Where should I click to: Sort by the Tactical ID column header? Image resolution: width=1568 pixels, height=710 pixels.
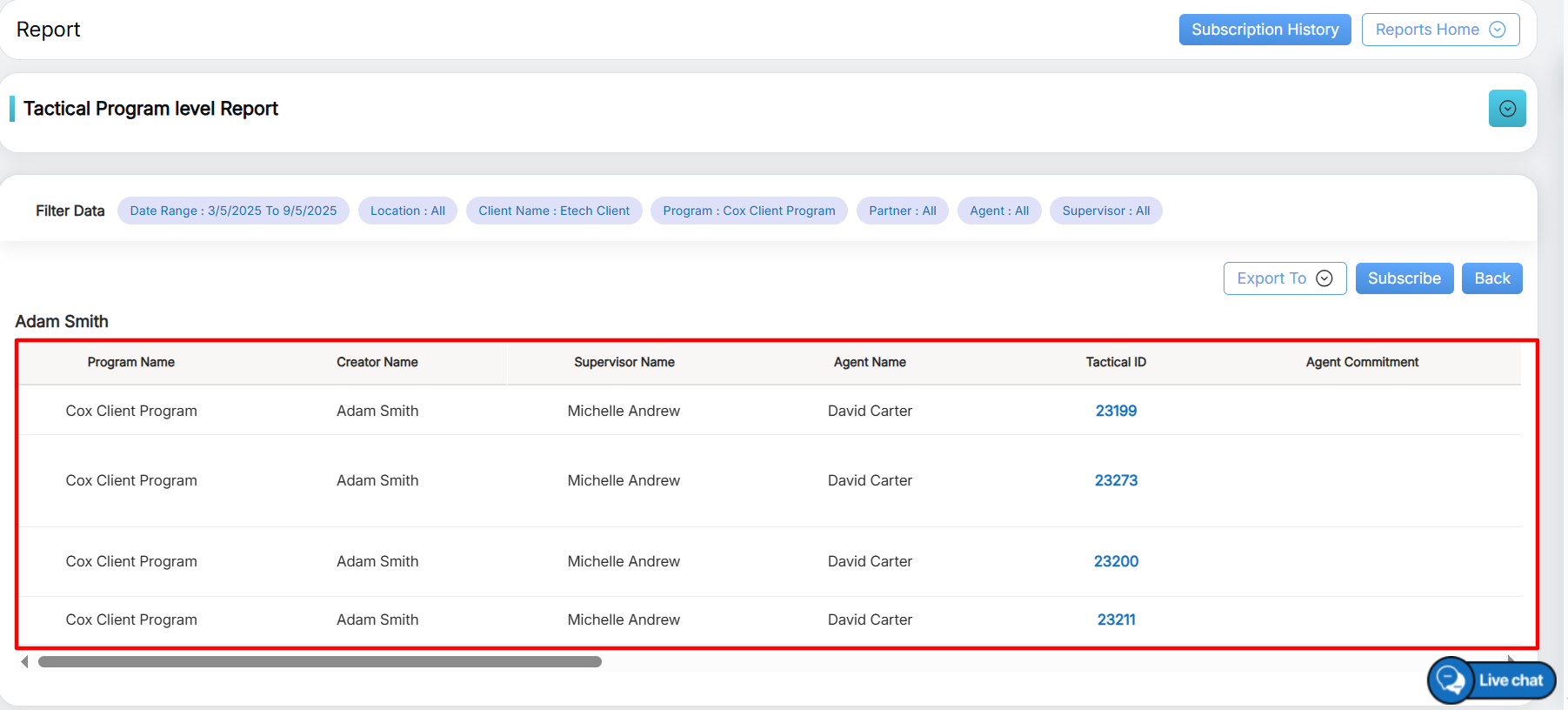tap(1116, 362)
